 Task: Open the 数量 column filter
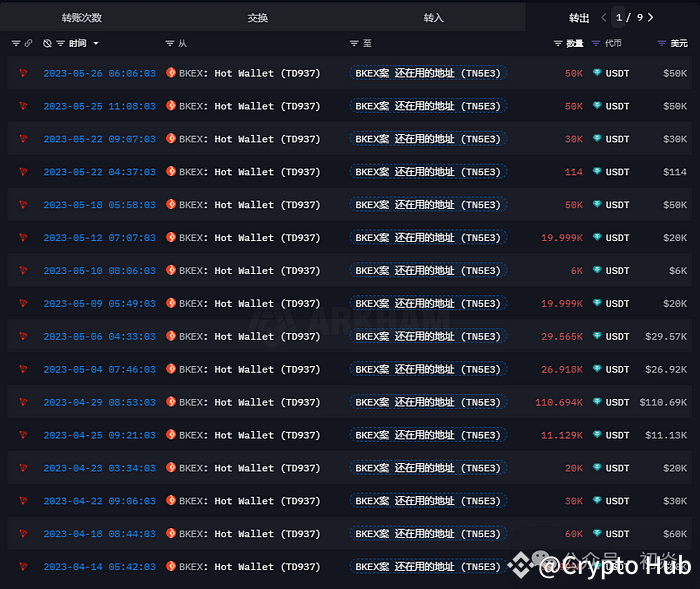point(558,43)
